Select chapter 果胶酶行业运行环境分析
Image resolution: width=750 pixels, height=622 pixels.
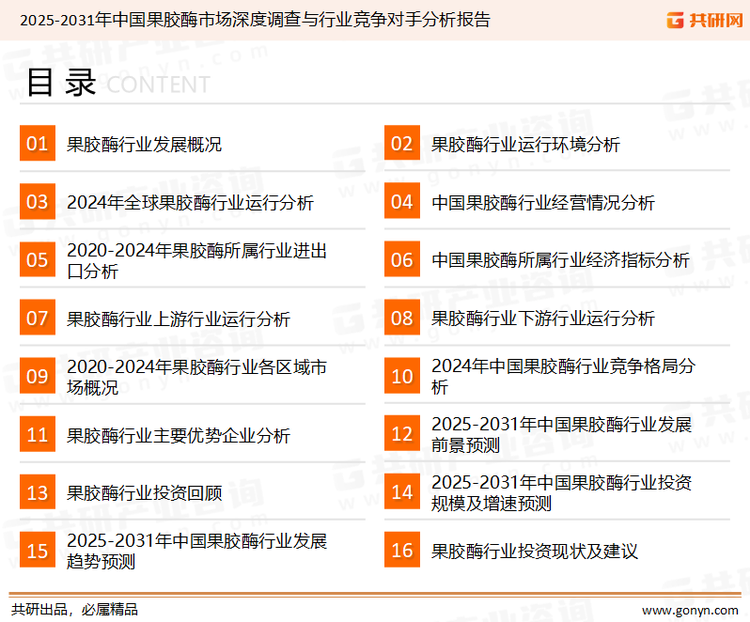pyautogui.click(x=526, y=144)
